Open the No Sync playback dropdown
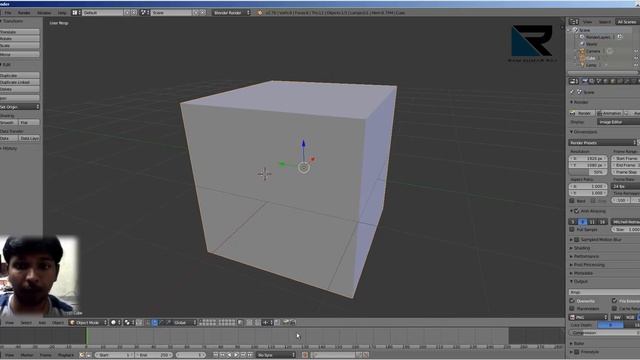The image size is (640, 360). pyautogui.click(x=276, y=355)
